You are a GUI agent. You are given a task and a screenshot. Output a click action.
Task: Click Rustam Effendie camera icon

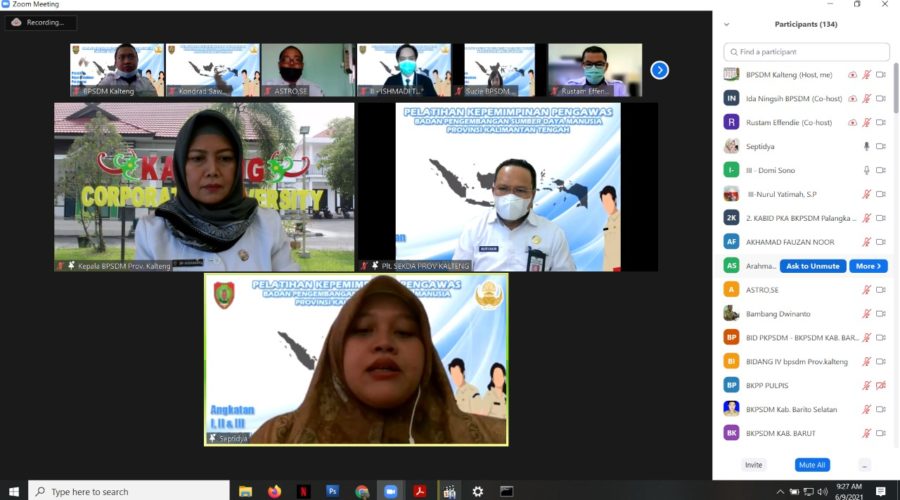coord(881,122)
